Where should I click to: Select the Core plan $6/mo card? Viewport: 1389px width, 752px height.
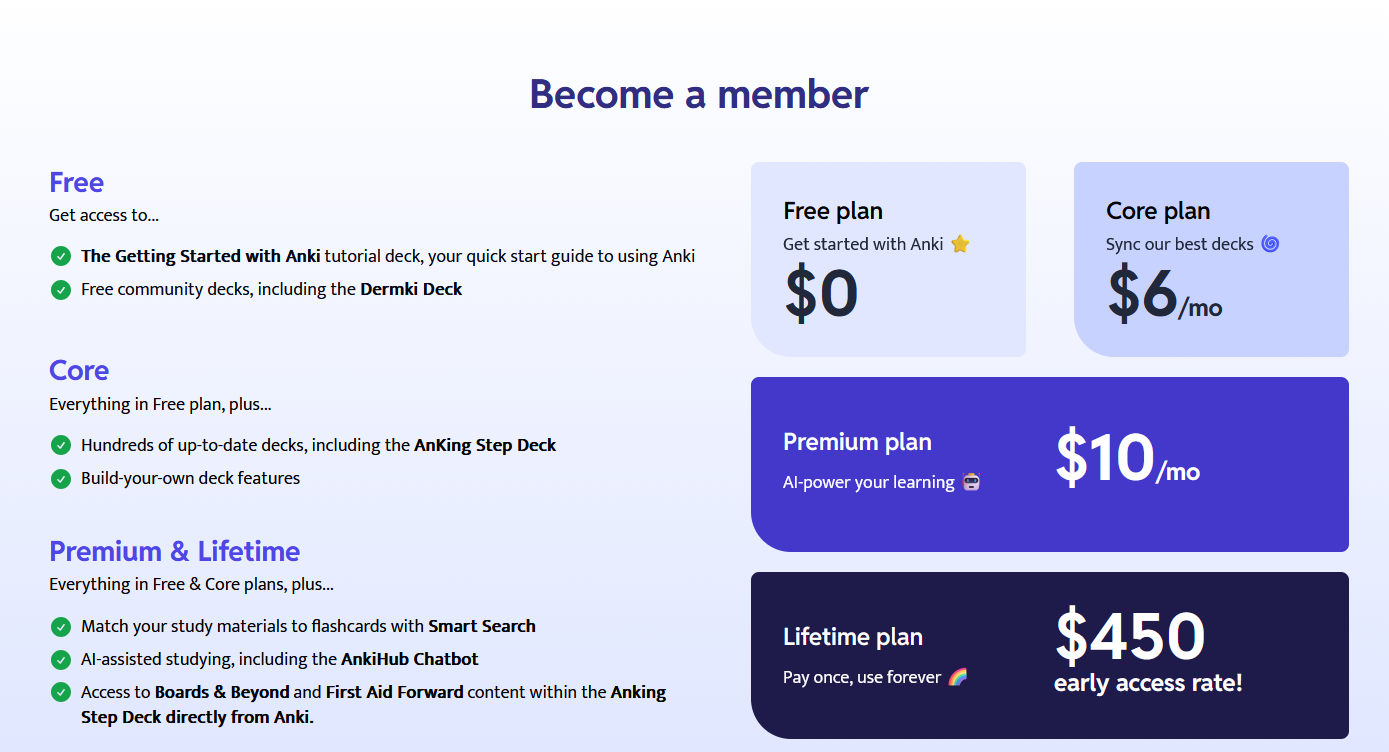point(1211,259)
